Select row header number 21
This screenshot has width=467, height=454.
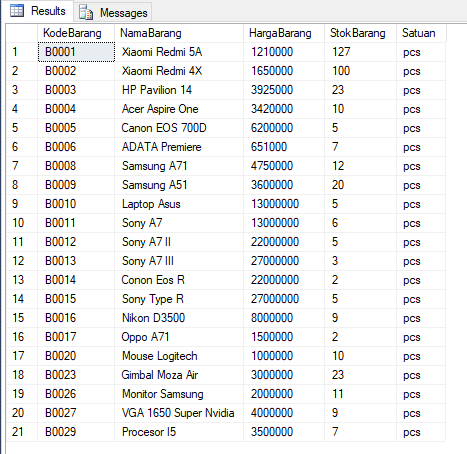tap(22, 432)
